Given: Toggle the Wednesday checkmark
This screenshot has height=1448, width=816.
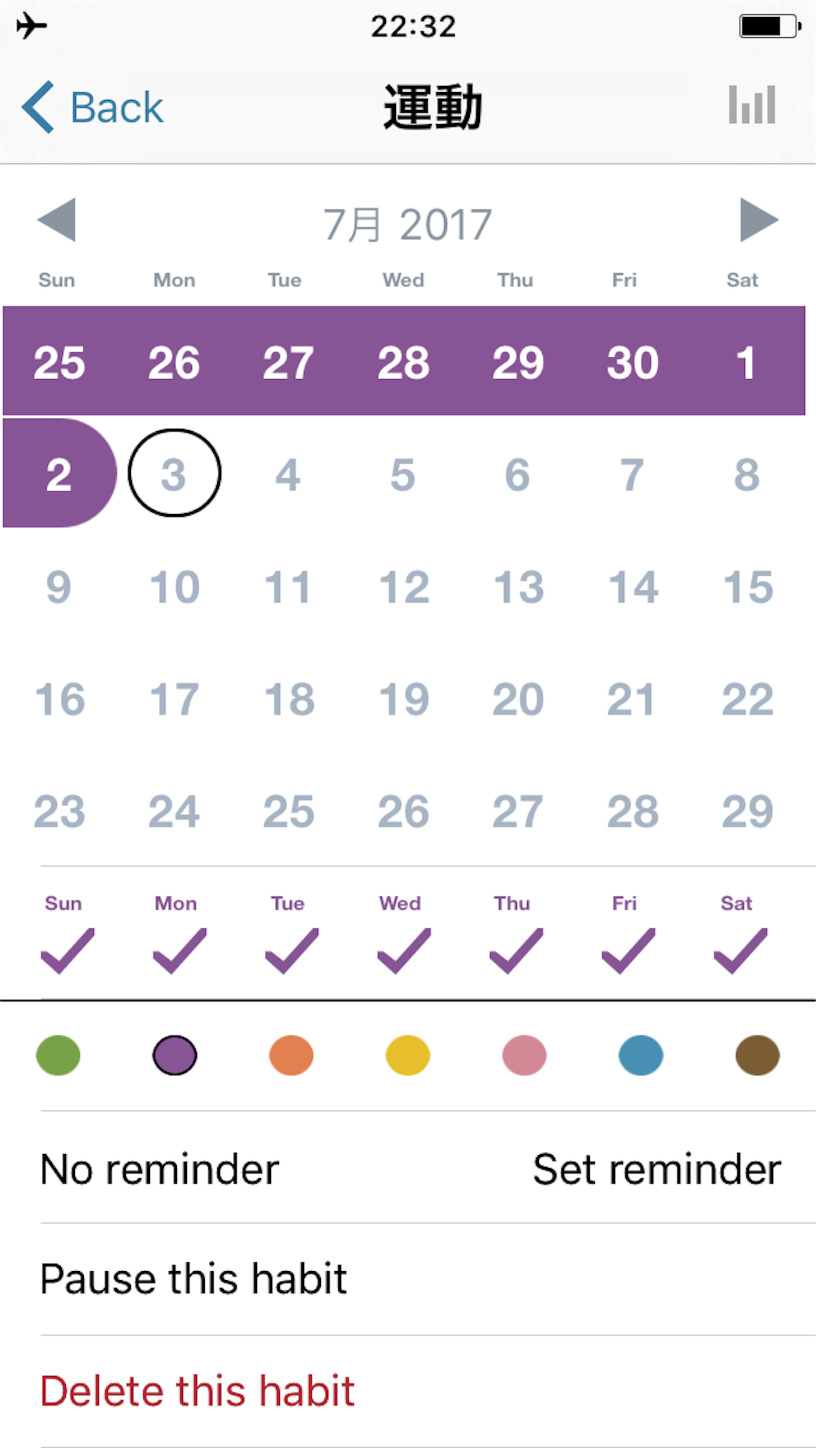Looking at the screenshot, I should click(x=403, y=951).
